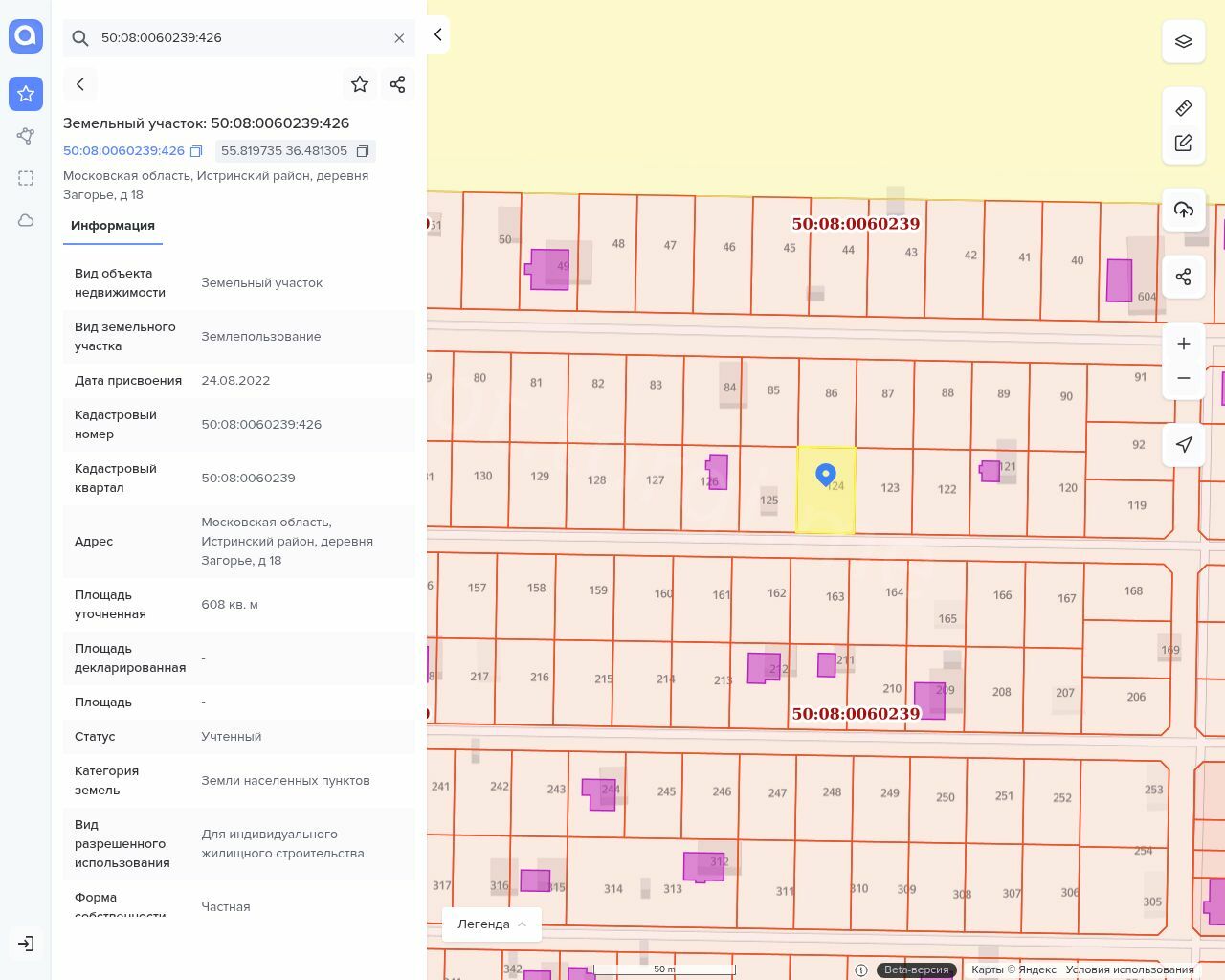Image resolution: width=1225 pixels, height=980 pixels.
Task: Add parcel to favorites with star
Action: point(360,84)
